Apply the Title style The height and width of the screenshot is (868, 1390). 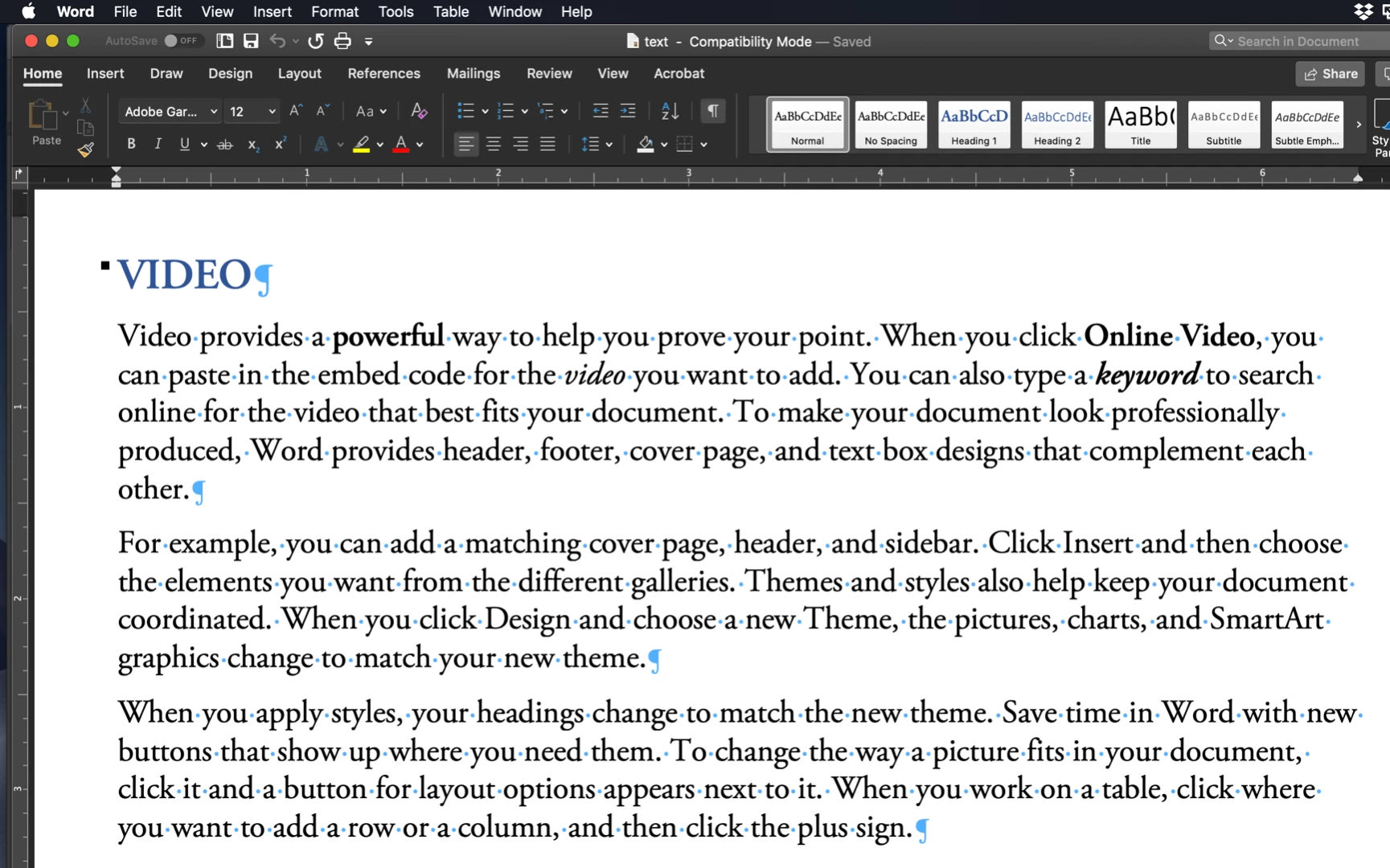tap(1141, 125)
